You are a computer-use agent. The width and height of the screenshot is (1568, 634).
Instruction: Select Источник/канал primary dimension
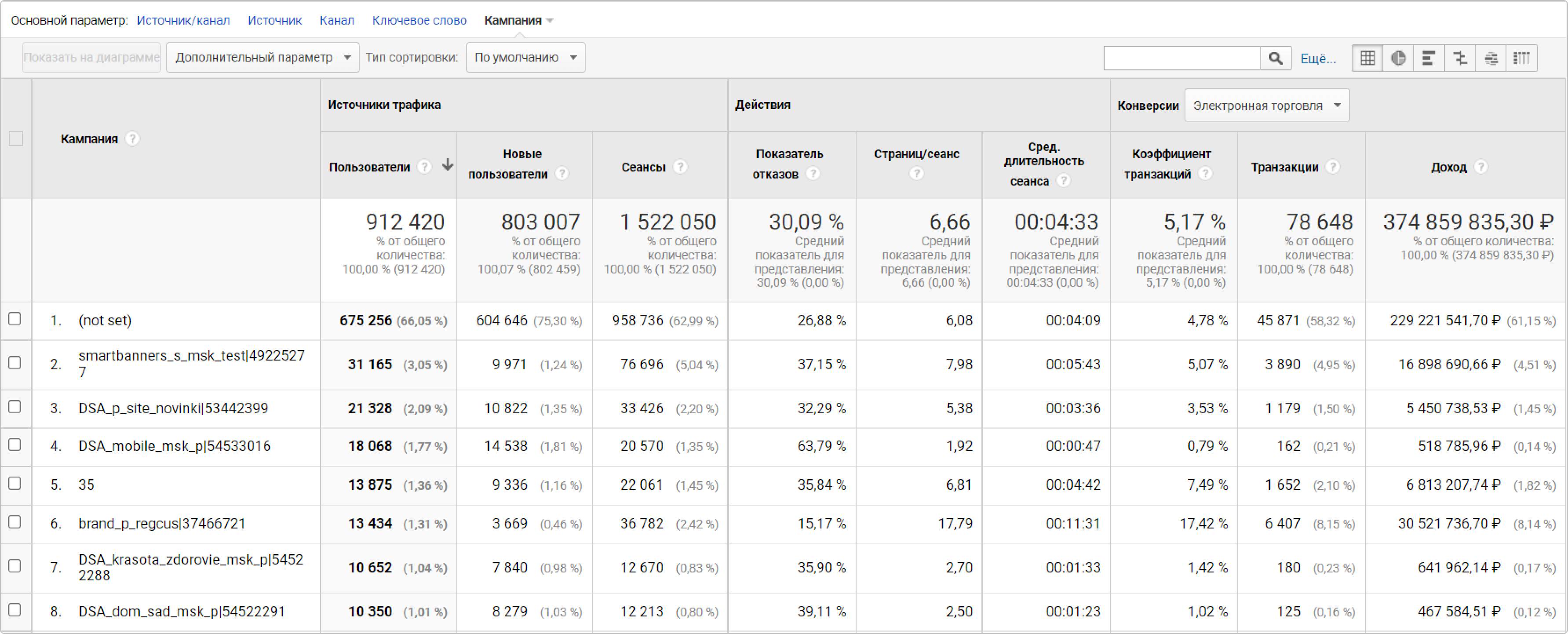pos(183,20)
